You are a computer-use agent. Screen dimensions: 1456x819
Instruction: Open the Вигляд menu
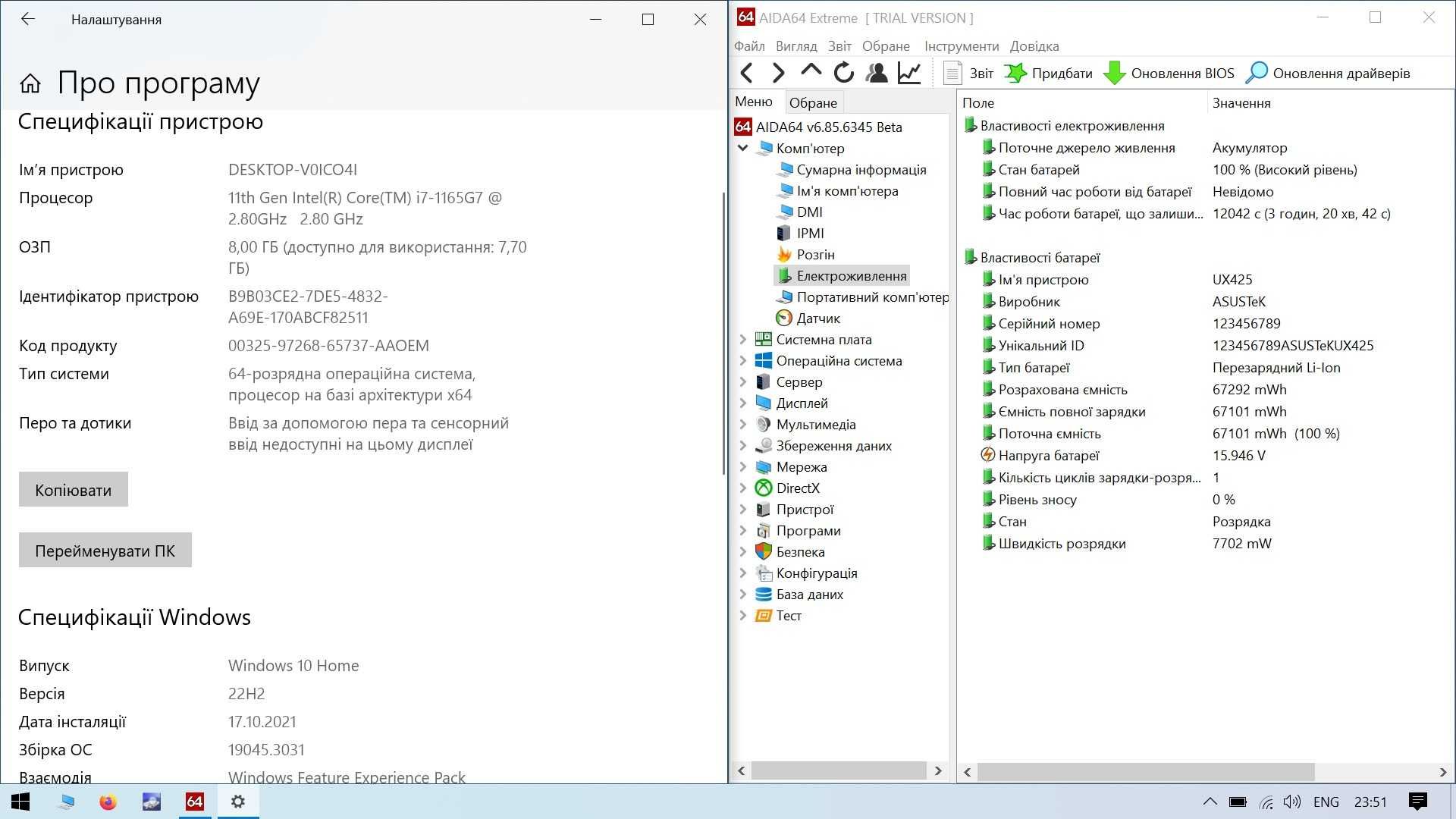(x=796, y=46)
